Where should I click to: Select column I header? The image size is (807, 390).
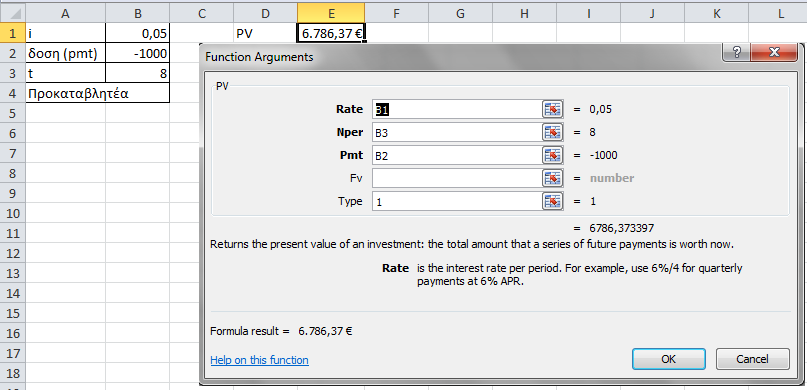tap(588, 13)
